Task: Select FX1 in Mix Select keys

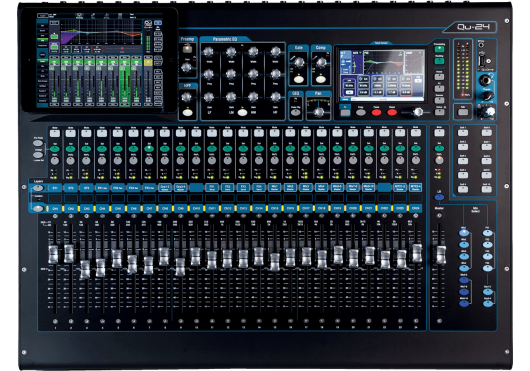Action: (x=487, y=233)
